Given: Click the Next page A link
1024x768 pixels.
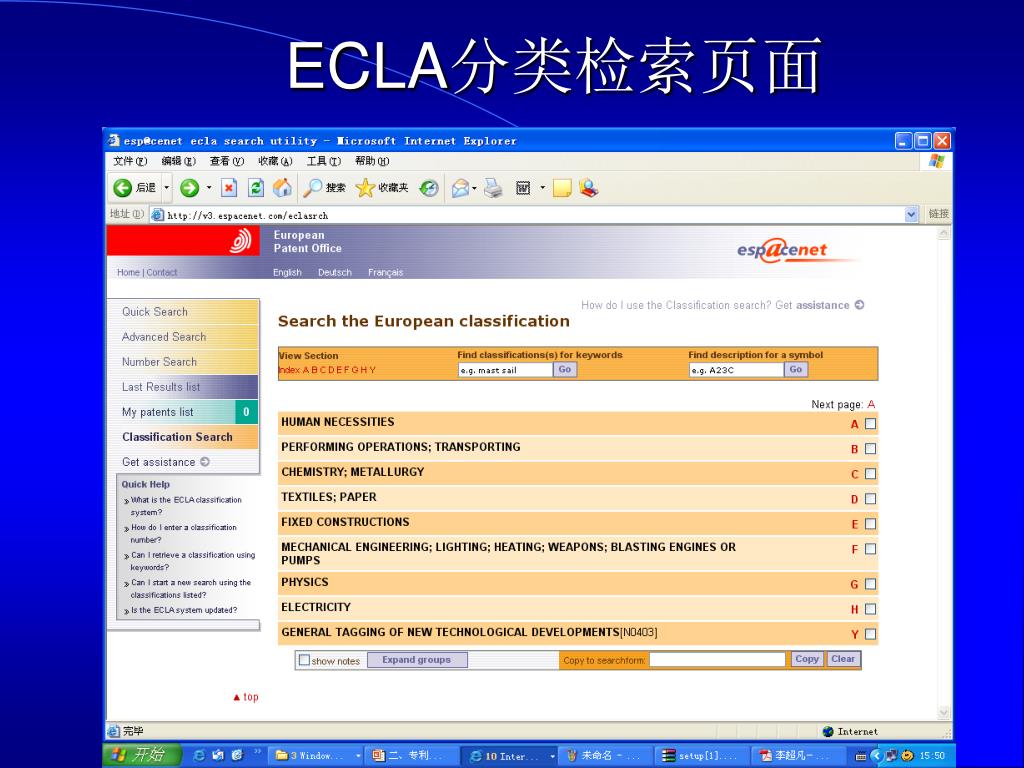Looking at the screenshot, I should 871,404.
